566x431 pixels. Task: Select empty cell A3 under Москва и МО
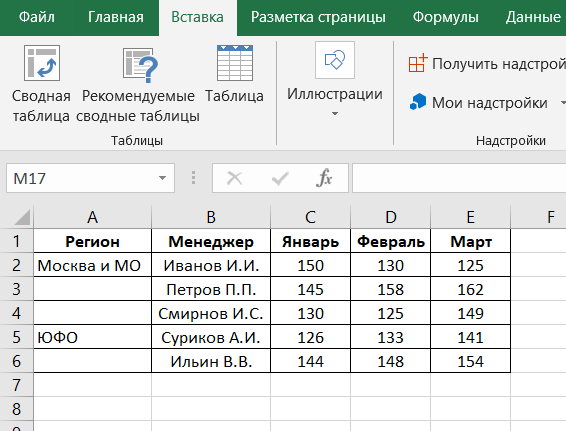(92, 289)
